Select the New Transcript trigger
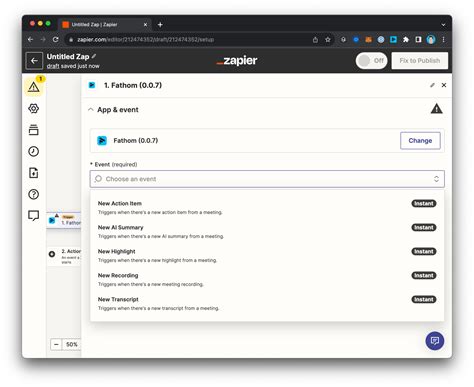 coord(267,303)
